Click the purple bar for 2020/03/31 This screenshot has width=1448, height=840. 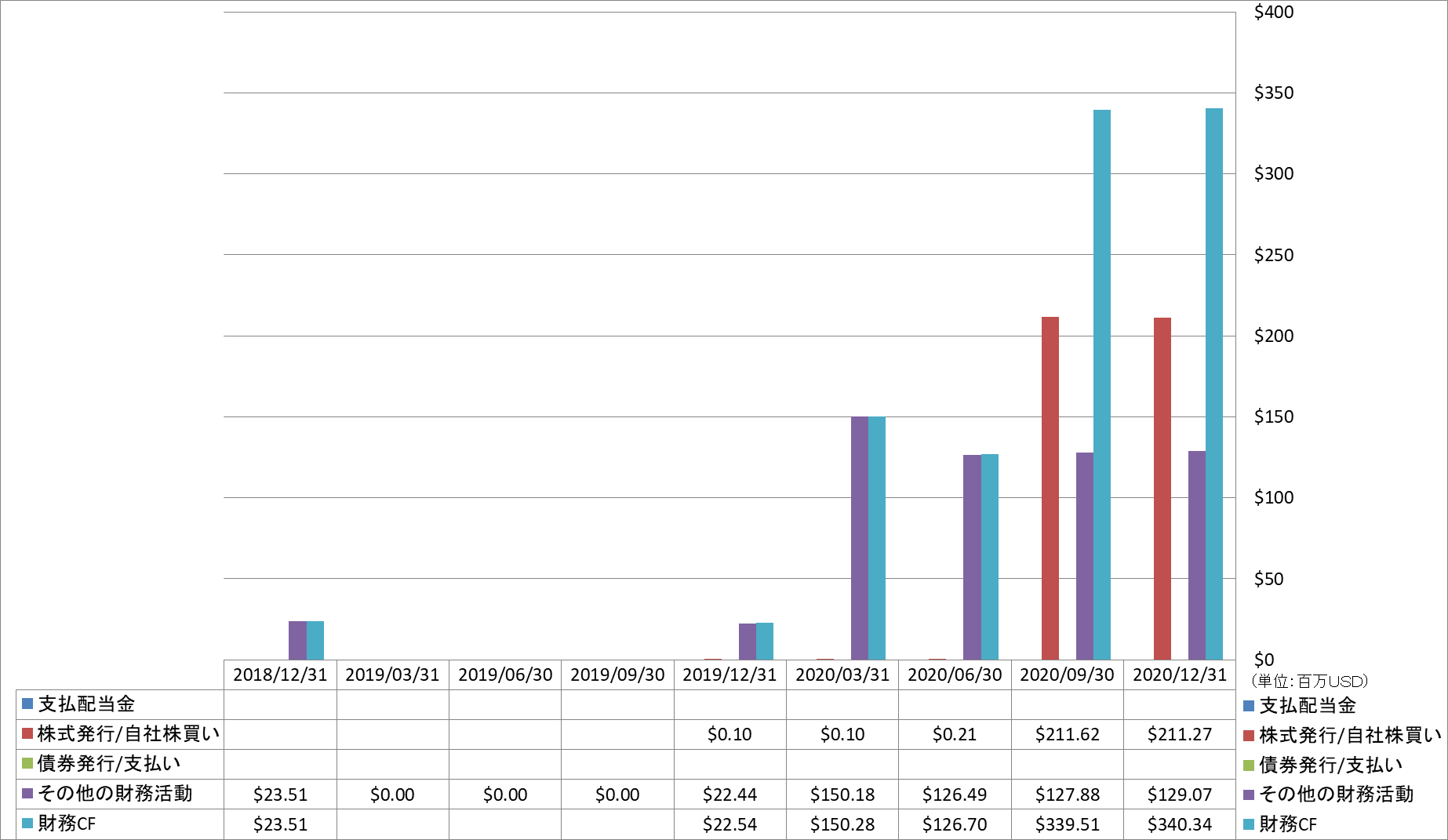(860, 538)
